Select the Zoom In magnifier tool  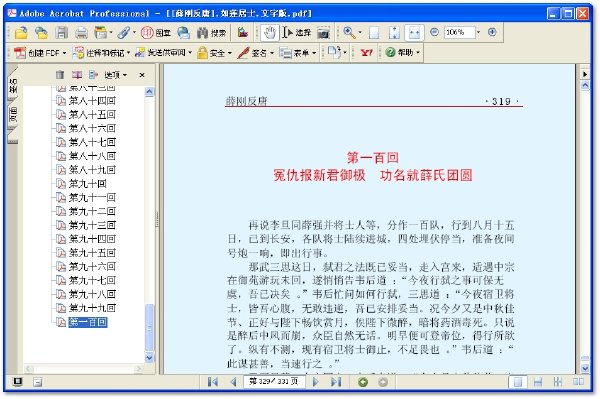(x=349, y=33)
